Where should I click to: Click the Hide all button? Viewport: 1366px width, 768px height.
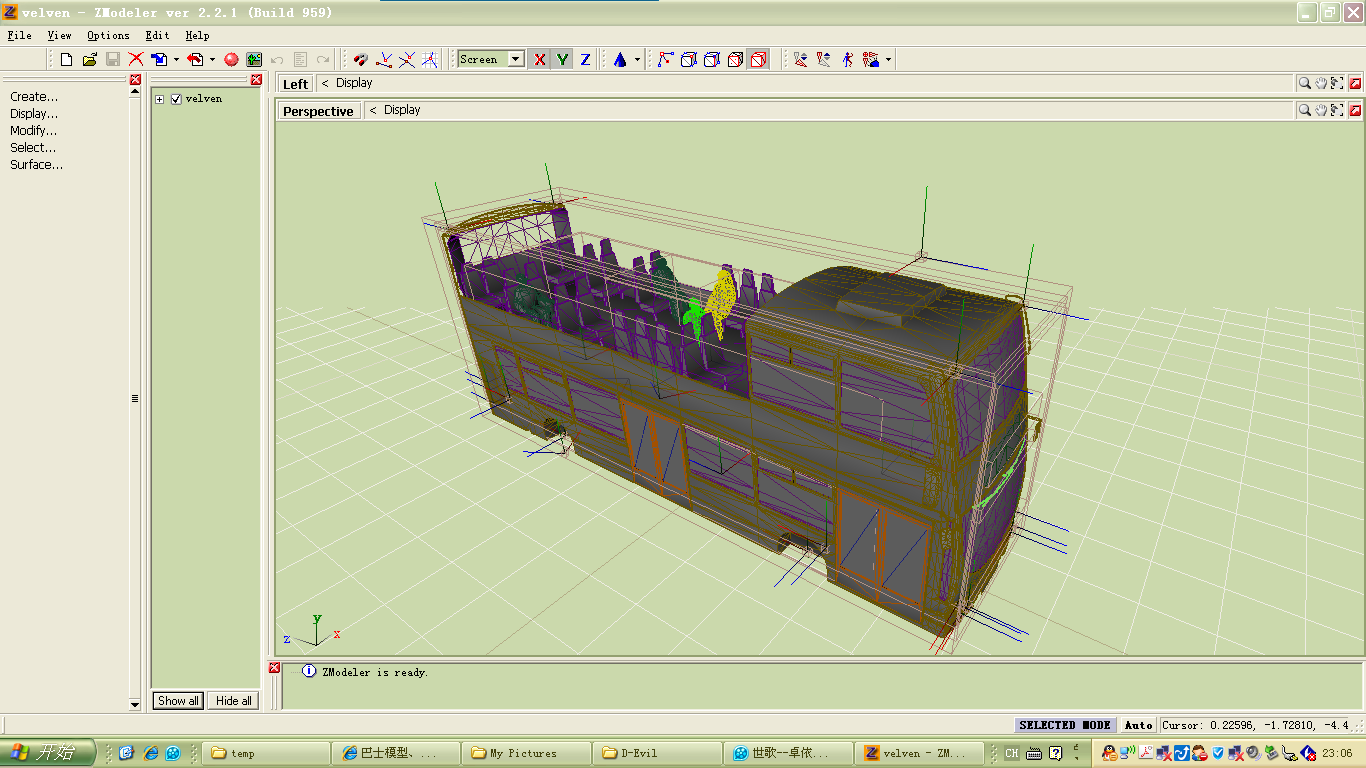234,701
